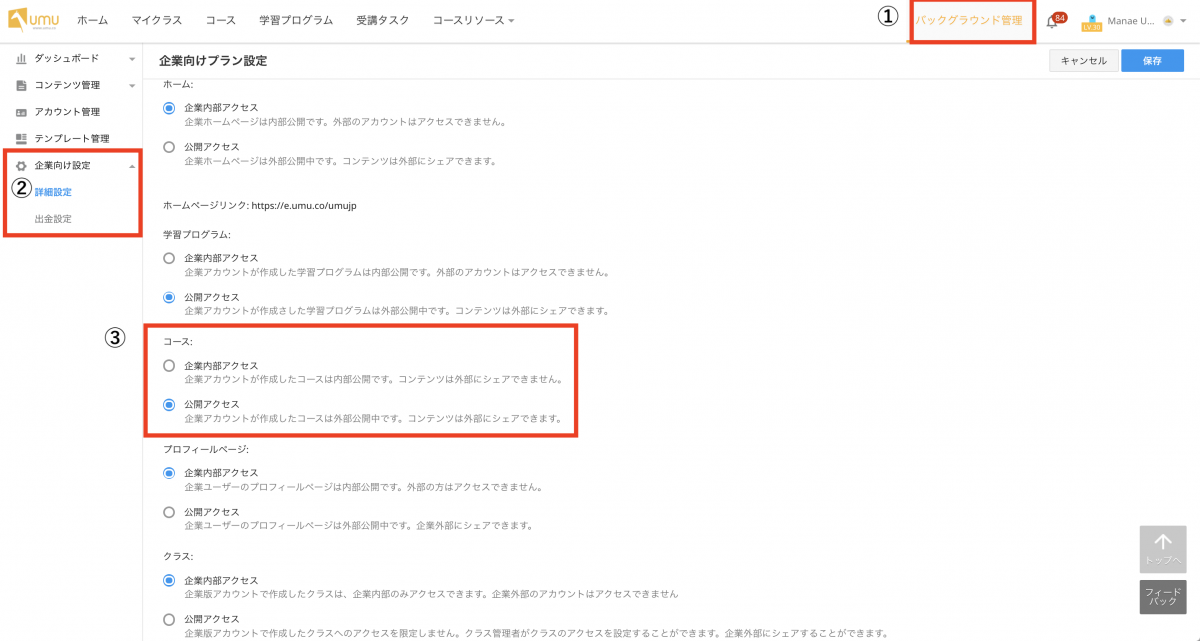
Task: Click the 企業向けプラン設定 page title
Action: (x=213, y=61)
